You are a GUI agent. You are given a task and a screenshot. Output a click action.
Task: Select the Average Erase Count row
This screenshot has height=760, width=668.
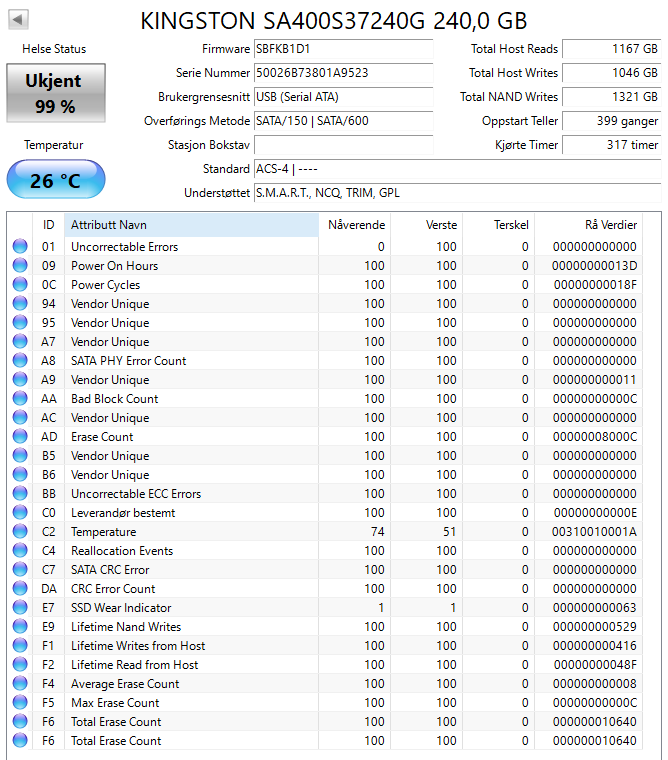pos(327,683)
